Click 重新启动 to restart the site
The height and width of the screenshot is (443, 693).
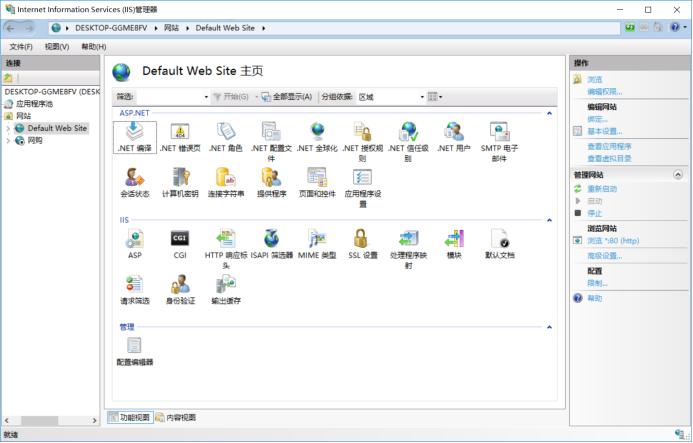coord(602,189)
